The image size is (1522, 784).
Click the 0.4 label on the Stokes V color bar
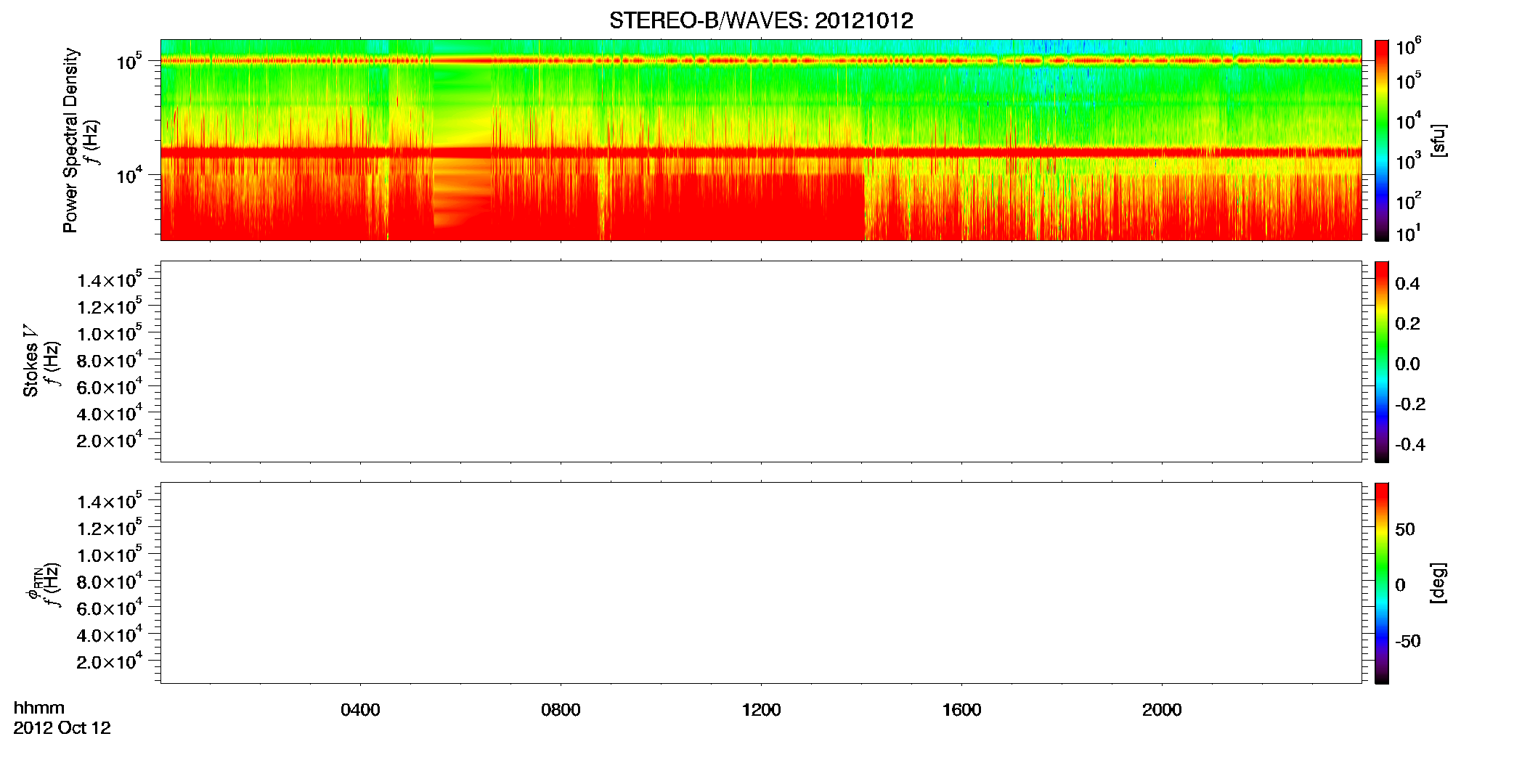point(1407,284)
